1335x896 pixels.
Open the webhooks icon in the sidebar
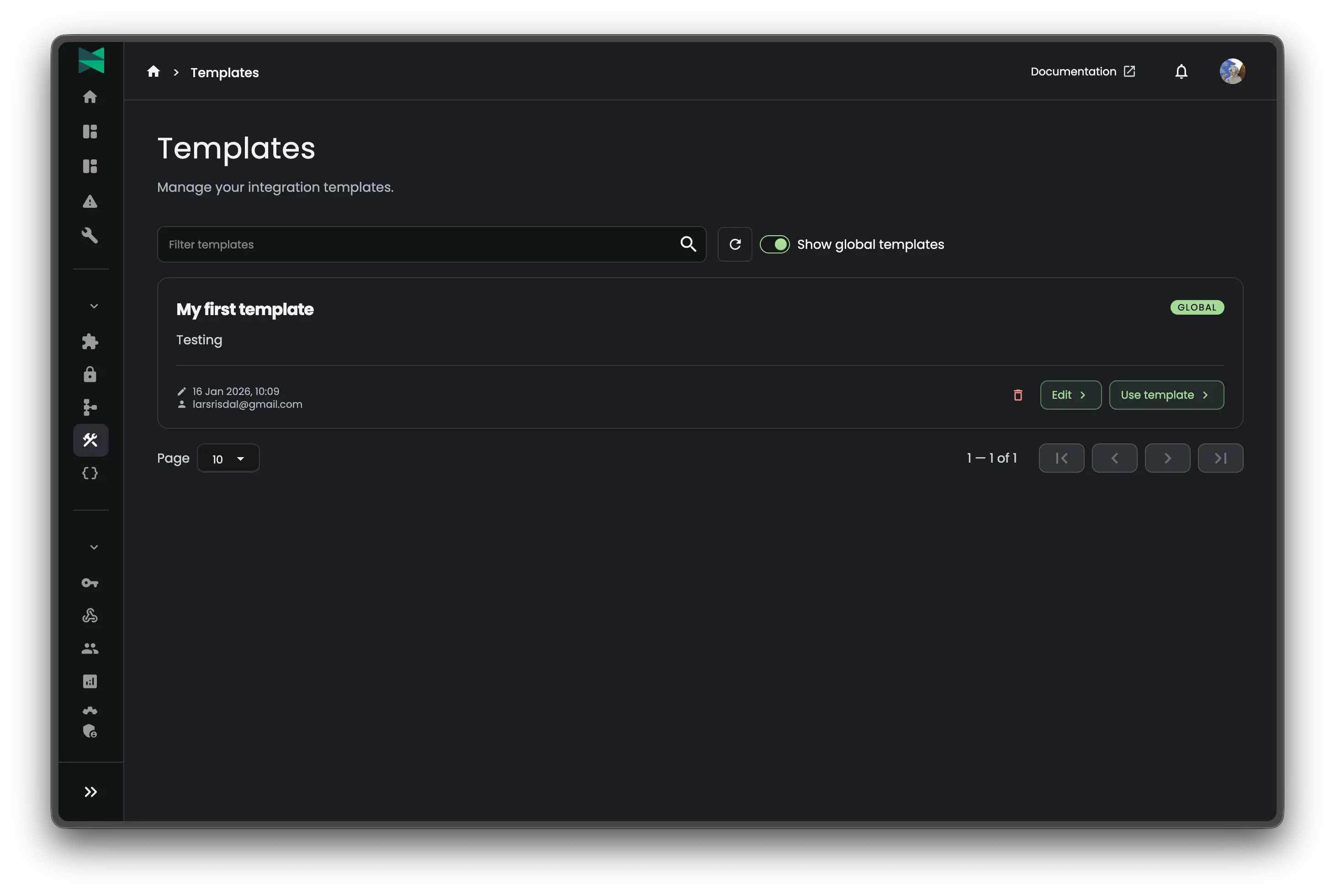click(x=90, y=616)
